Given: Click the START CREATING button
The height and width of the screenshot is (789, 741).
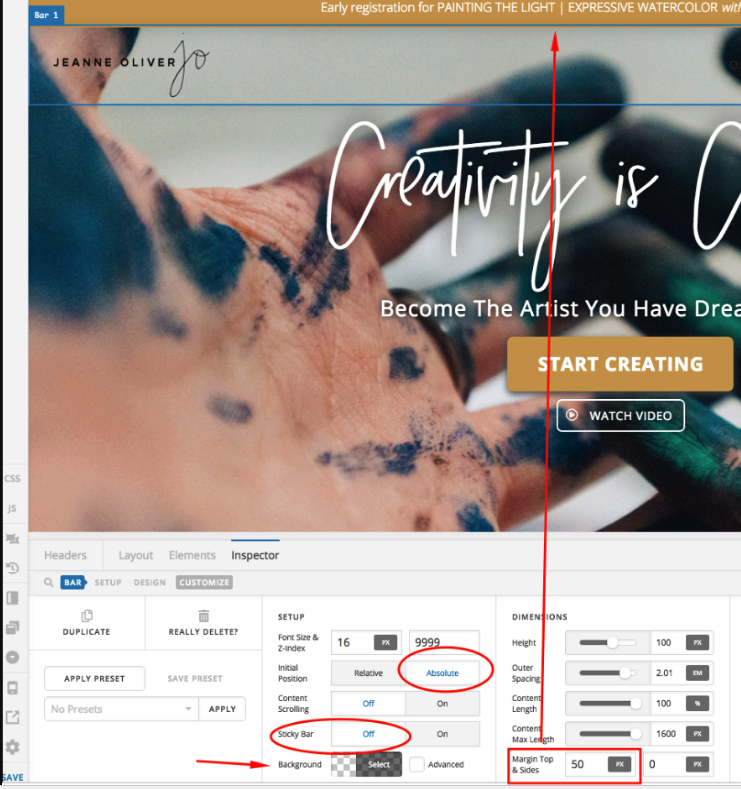Looking at the screenshot, I should point(620,364).
